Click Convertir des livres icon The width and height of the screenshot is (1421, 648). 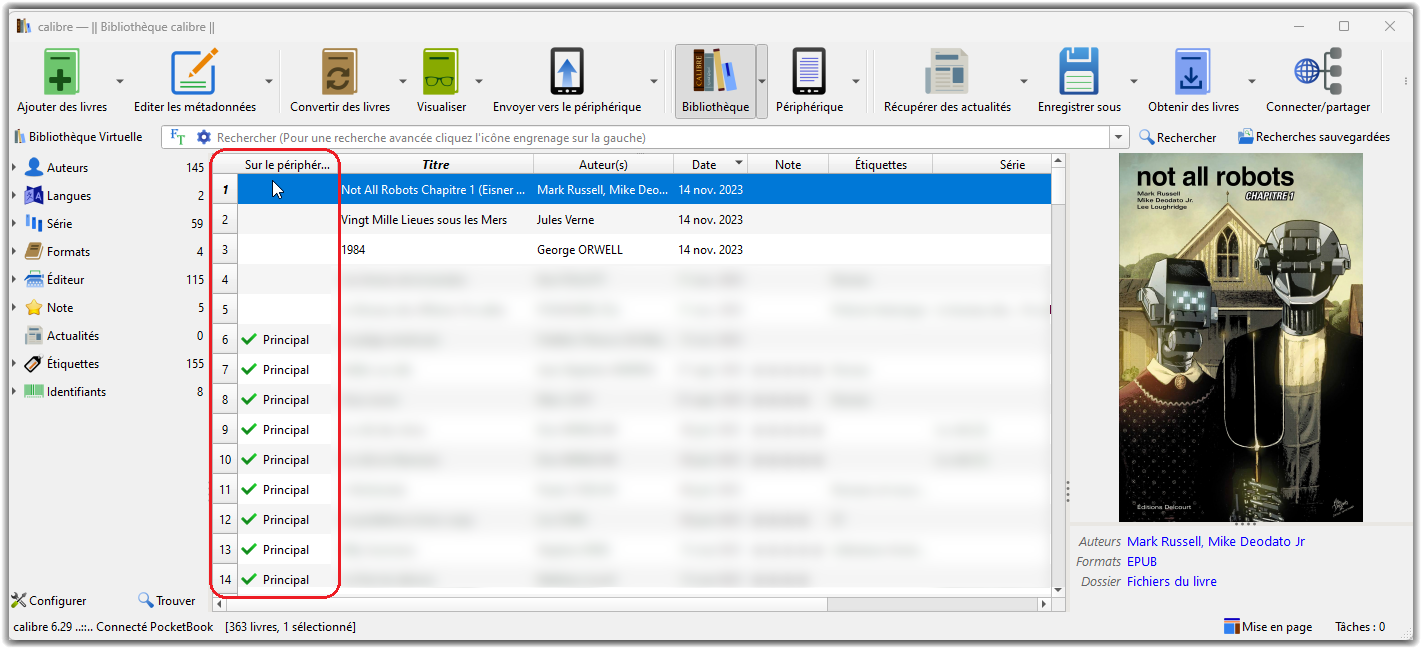pyautogui.click(x=339, y=74)
